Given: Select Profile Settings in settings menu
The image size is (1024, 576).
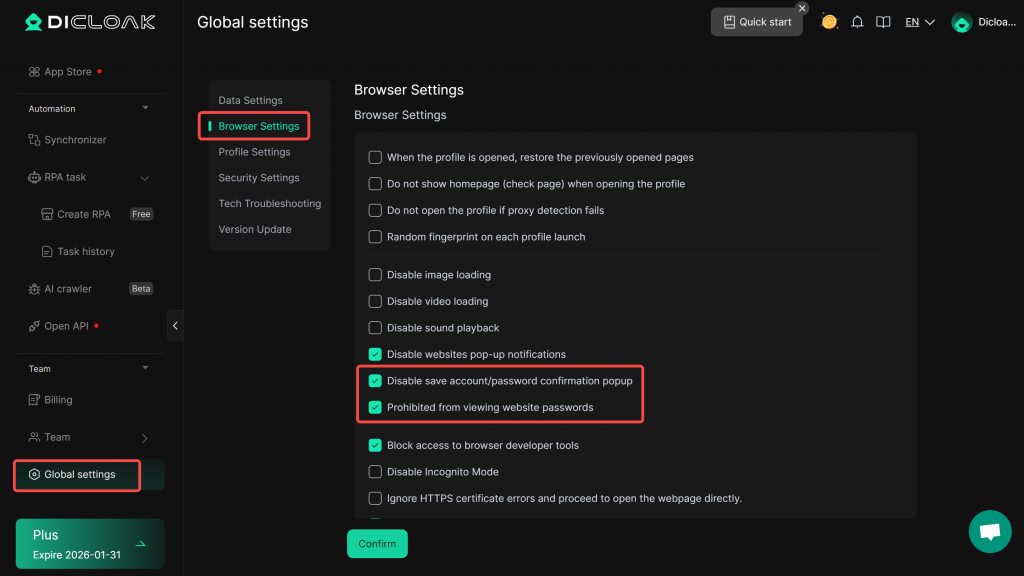Looking at the screenshot, I should (x=254, y=152).
